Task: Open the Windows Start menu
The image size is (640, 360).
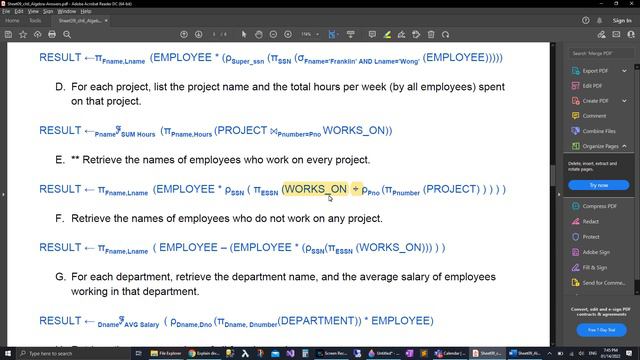Action: tap(8, 353)
